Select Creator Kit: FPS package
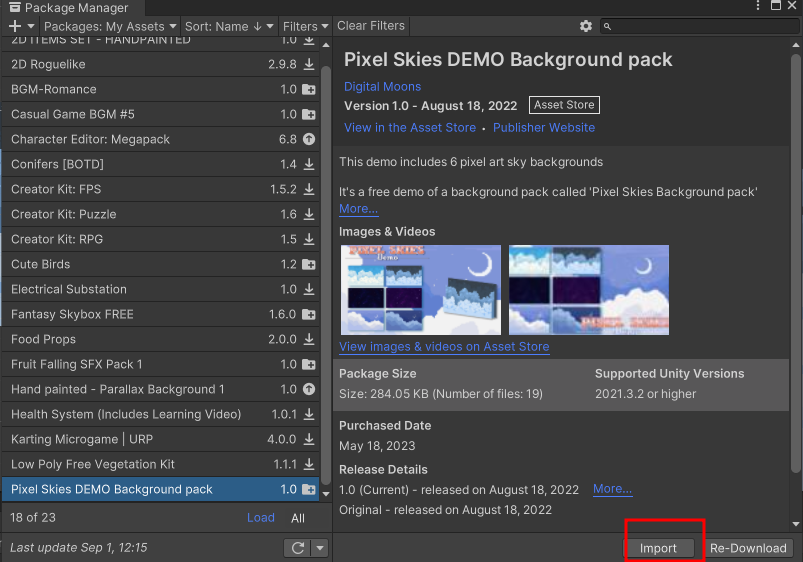803x562 pixels. click(x=161, y=189)
